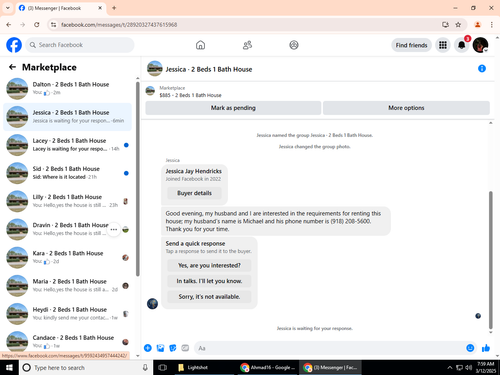Send quick response Sorry, it's not available.
This screenshot has height=375, width=500.
tap(209, 297)
